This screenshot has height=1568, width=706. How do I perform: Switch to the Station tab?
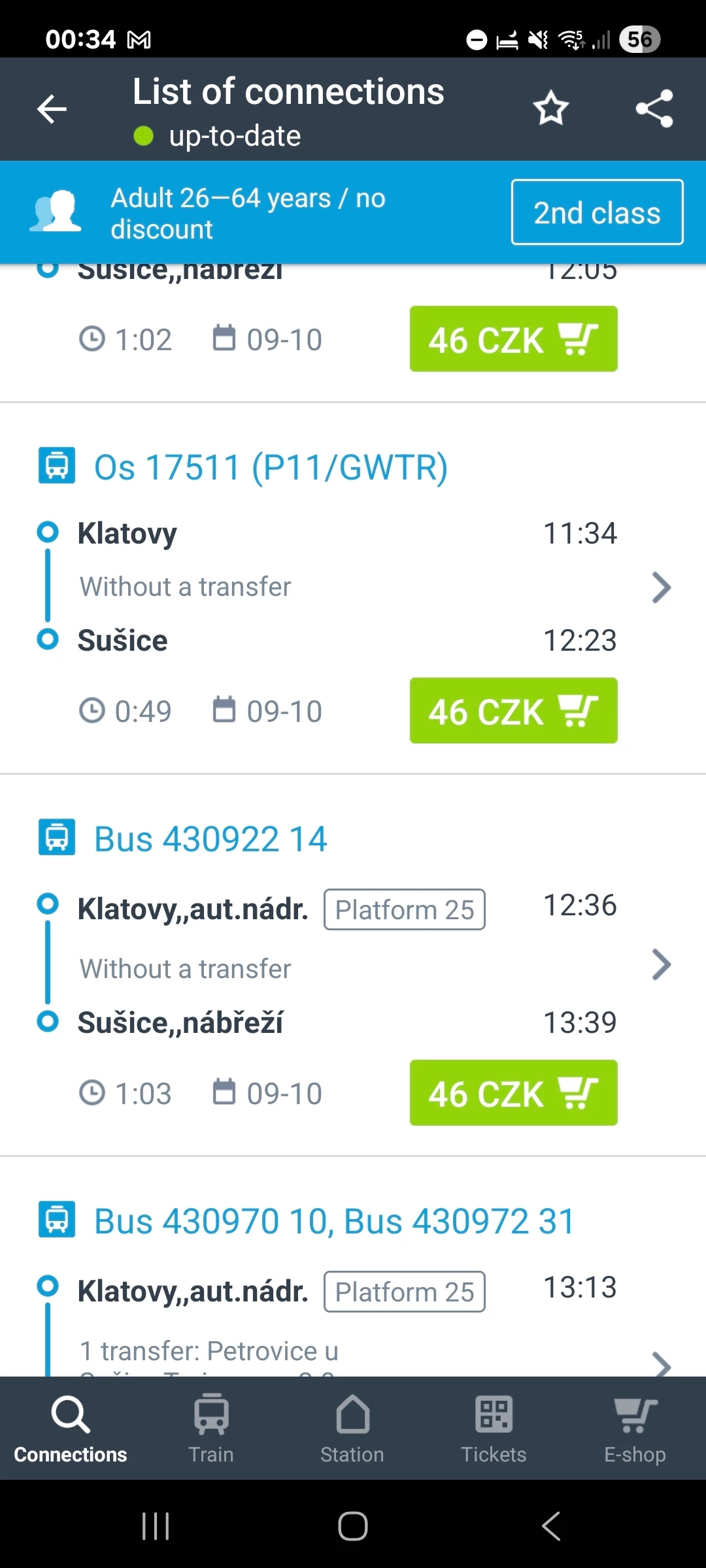click(x=352, y=1428)
